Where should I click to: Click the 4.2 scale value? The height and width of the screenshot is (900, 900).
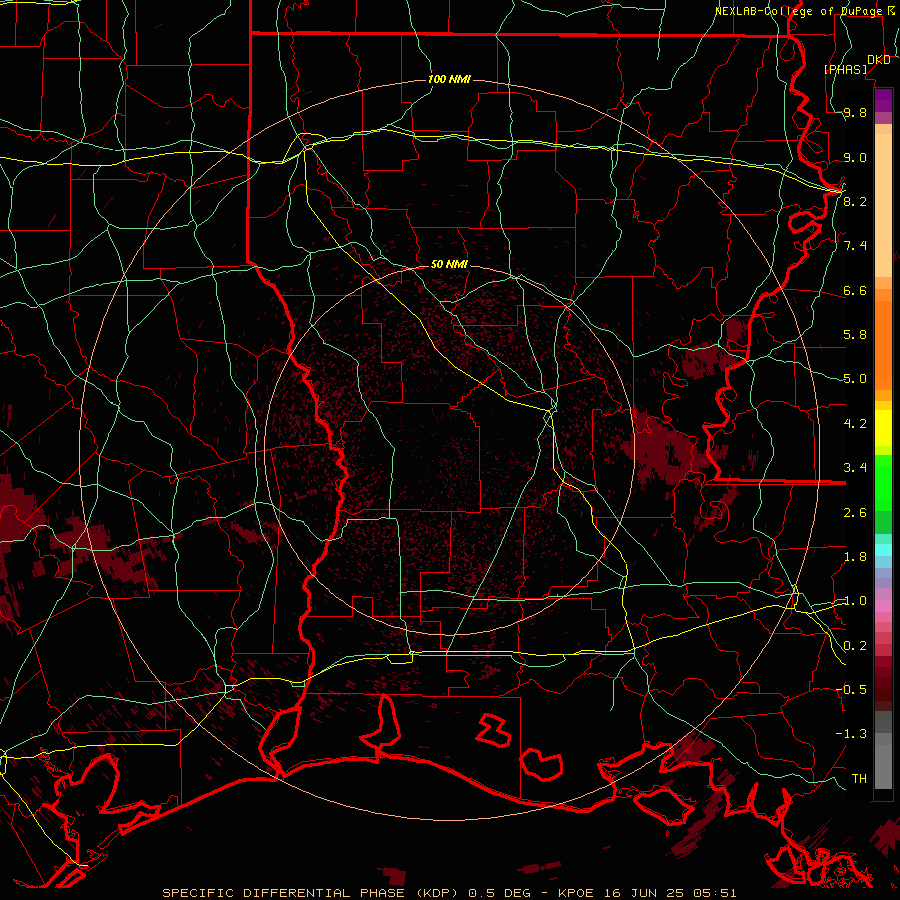(x=855, y=424)
